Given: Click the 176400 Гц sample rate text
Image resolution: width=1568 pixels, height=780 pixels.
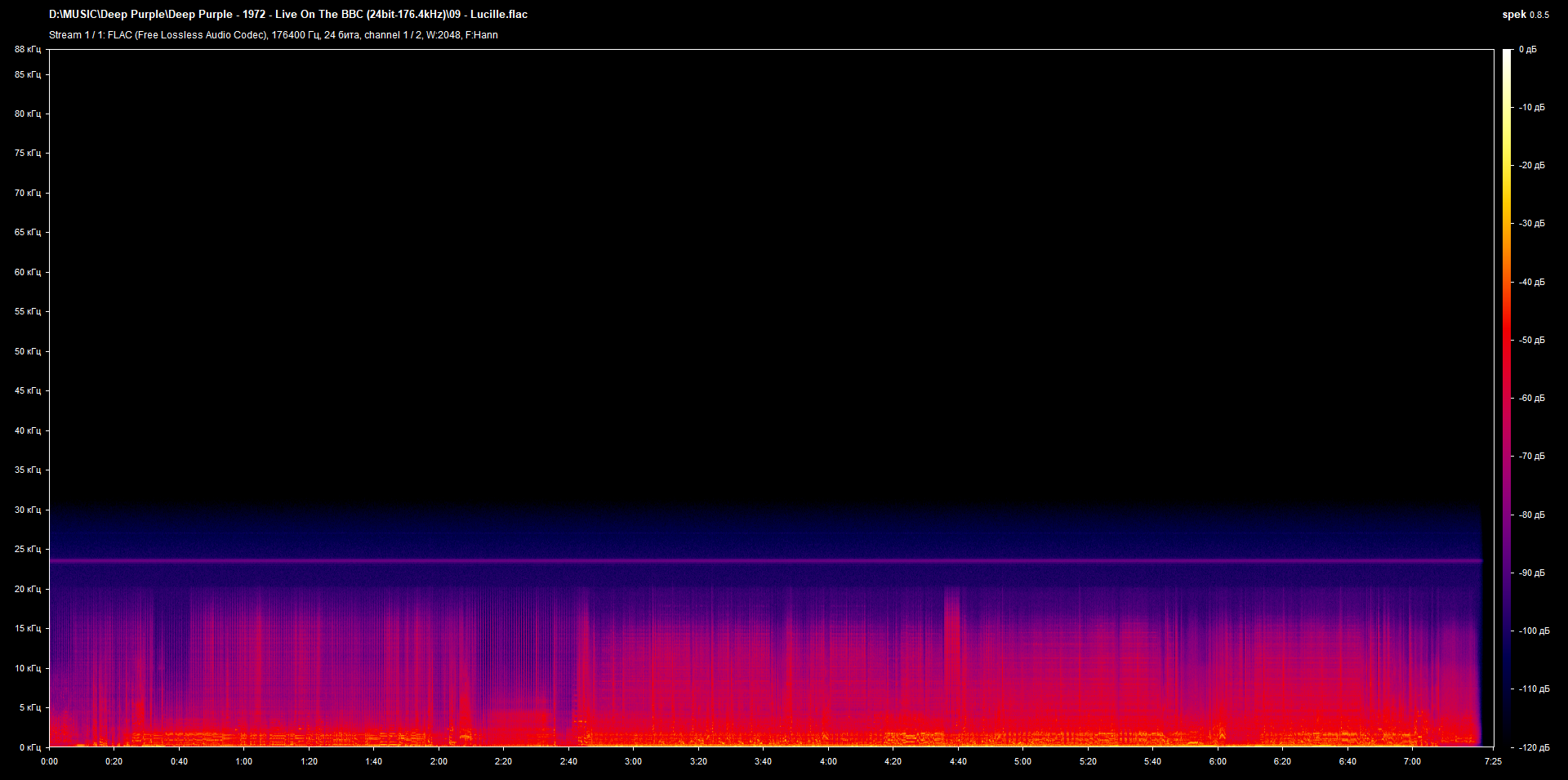Looking at the screenshot, I should tap(294, 35).
